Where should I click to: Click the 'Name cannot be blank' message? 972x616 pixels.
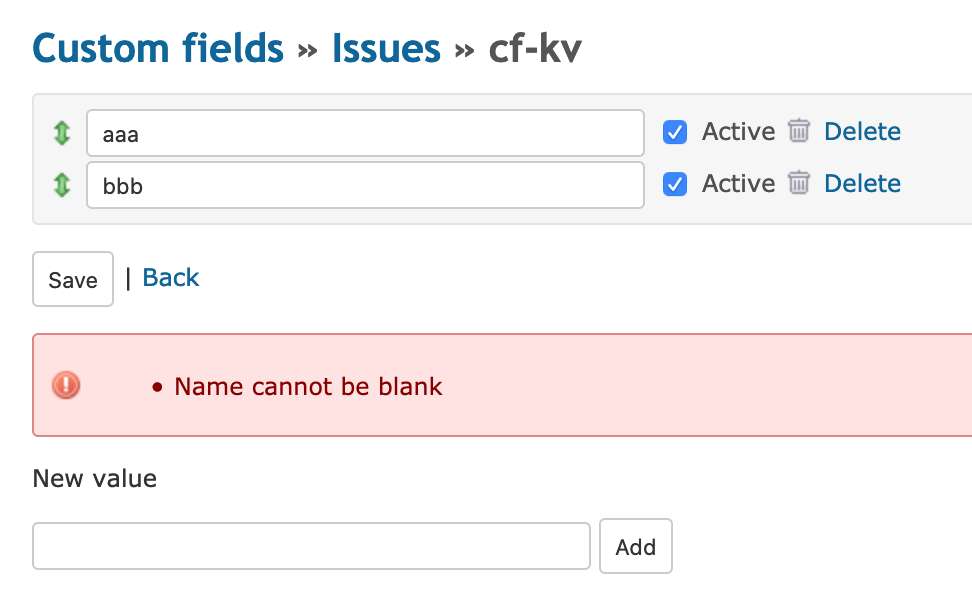point(308,387)
